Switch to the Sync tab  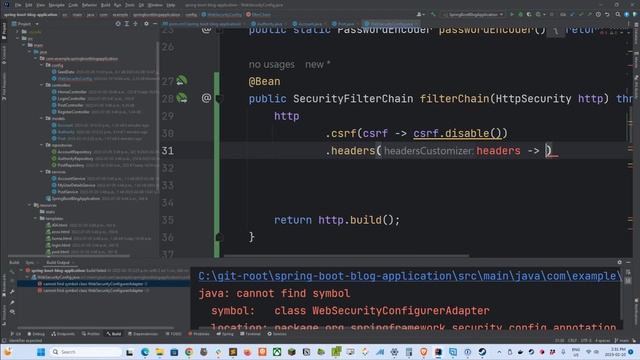click(30, 262)
